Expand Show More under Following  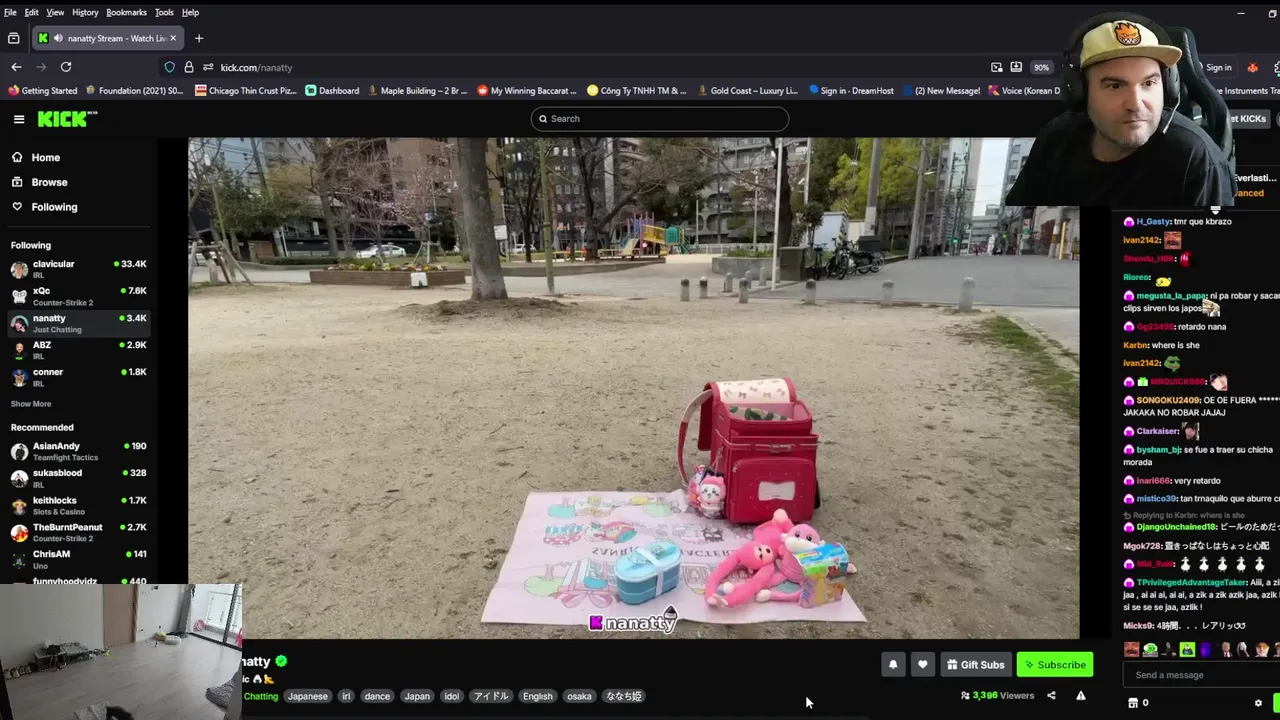tap(31, 404)
